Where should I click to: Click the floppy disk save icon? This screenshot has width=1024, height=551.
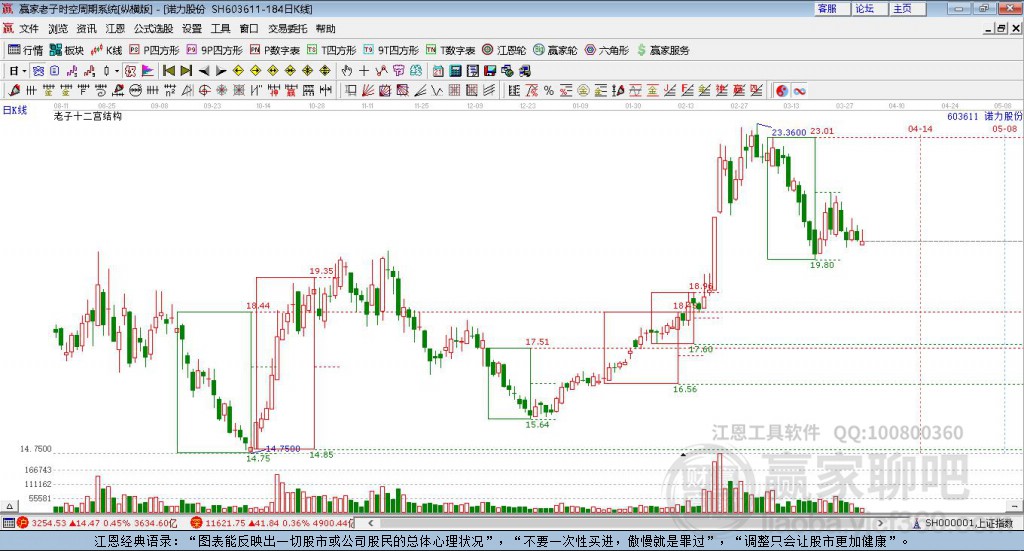(x=490, y=71)
